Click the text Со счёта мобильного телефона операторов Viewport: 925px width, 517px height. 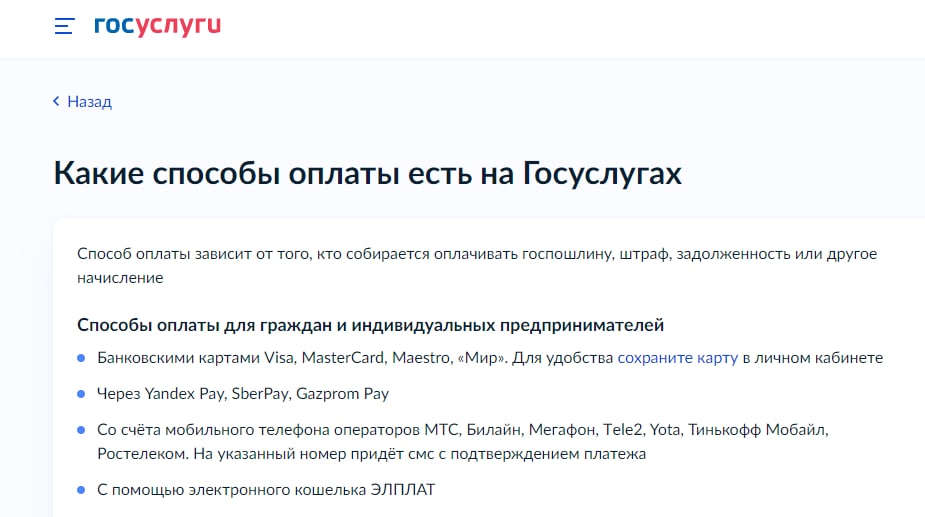click(x=260, y=430)
